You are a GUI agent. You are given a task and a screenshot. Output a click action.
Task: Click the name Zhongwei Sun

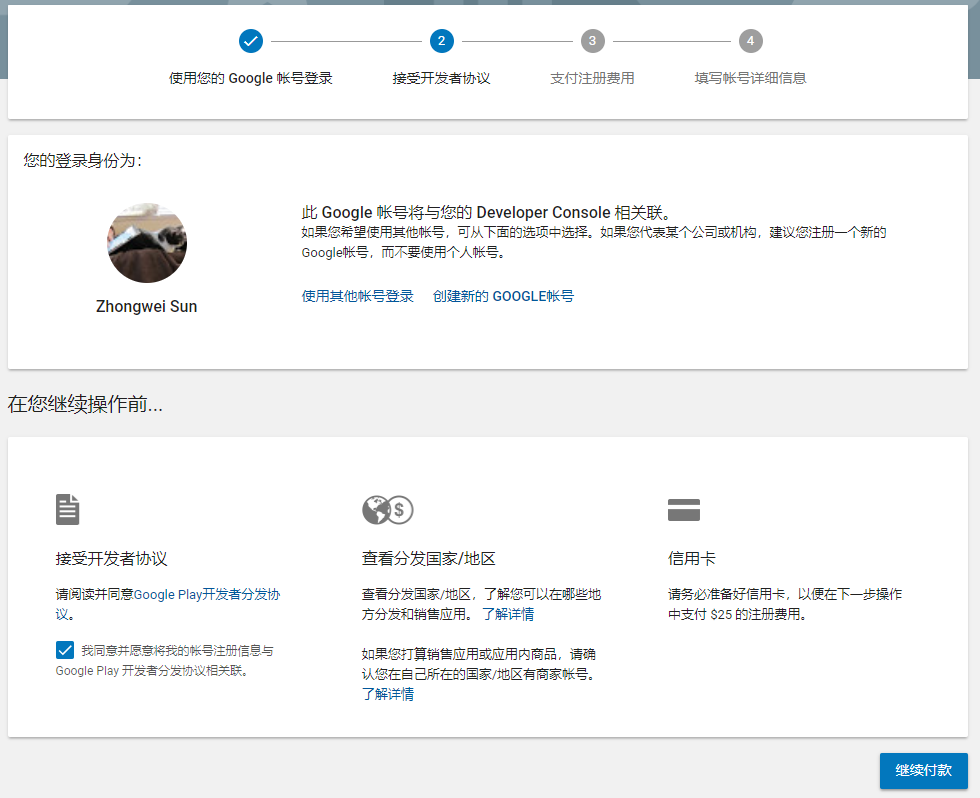pos(147,306)
